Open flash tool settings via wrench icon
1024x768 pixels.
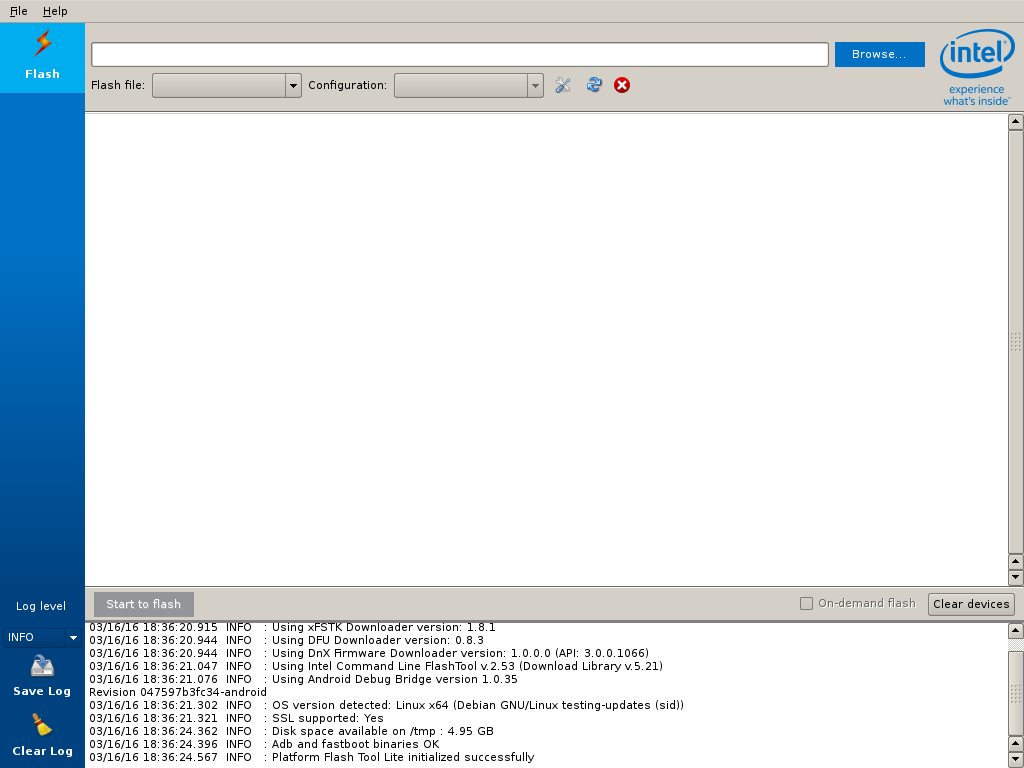coord(562,85)
